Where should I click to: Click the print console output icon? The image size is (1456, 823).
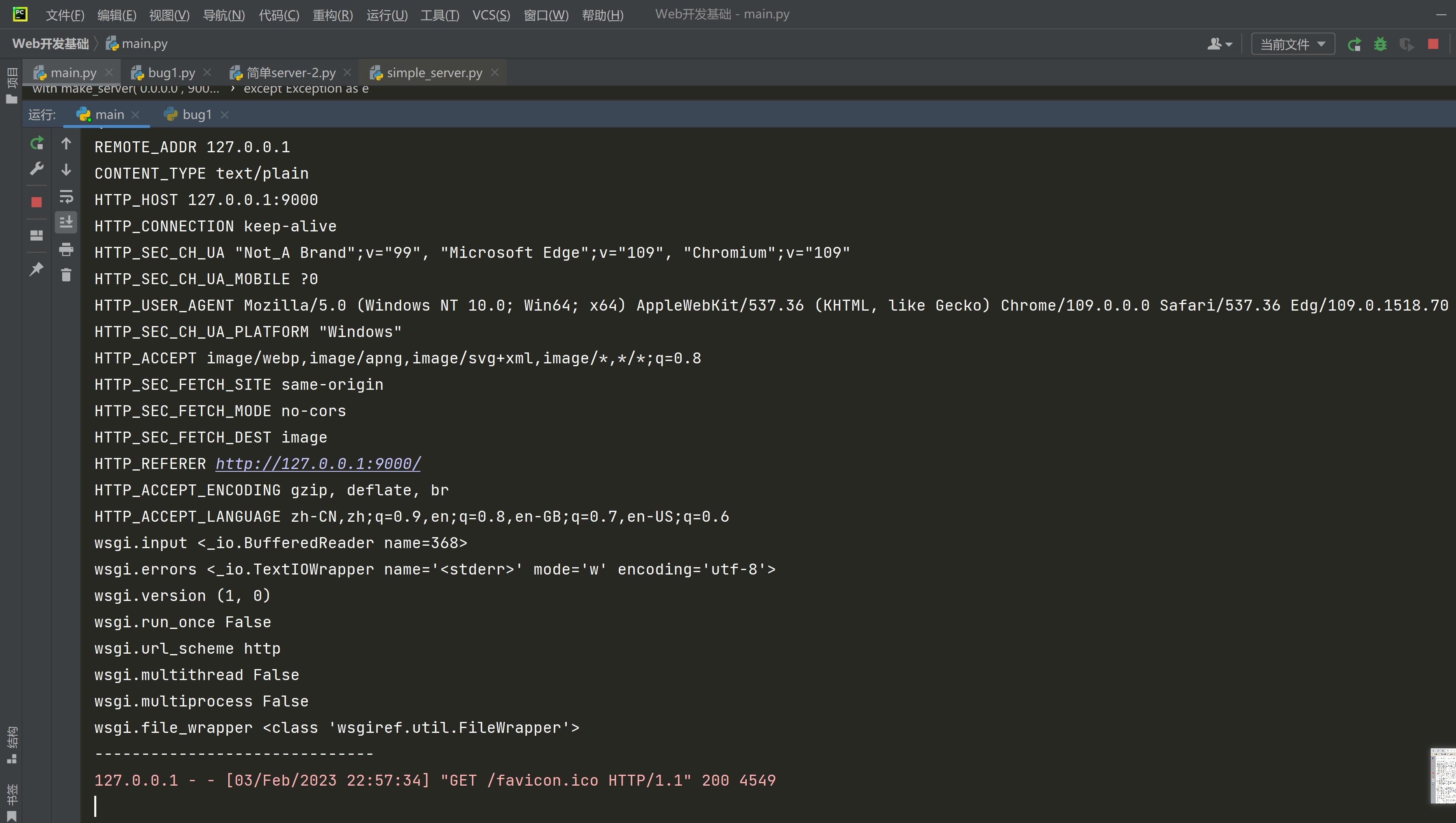coord(66,249)
